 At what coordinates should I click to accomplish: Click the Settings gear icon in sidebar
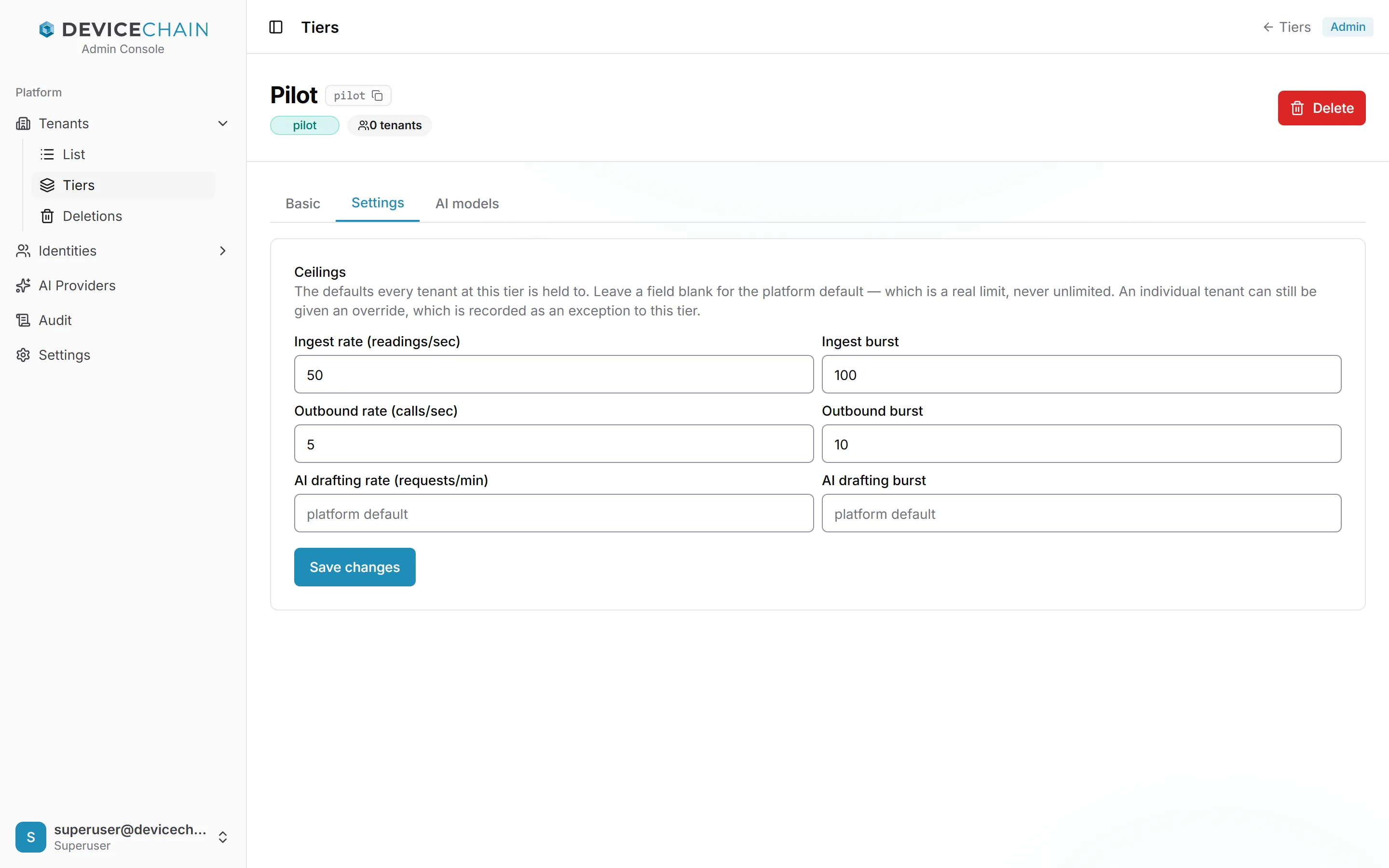[23, 355]
